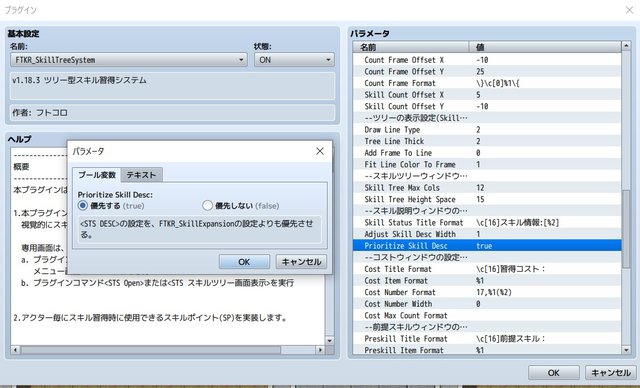Select the Tree Line Thick row

pos(487,141)
